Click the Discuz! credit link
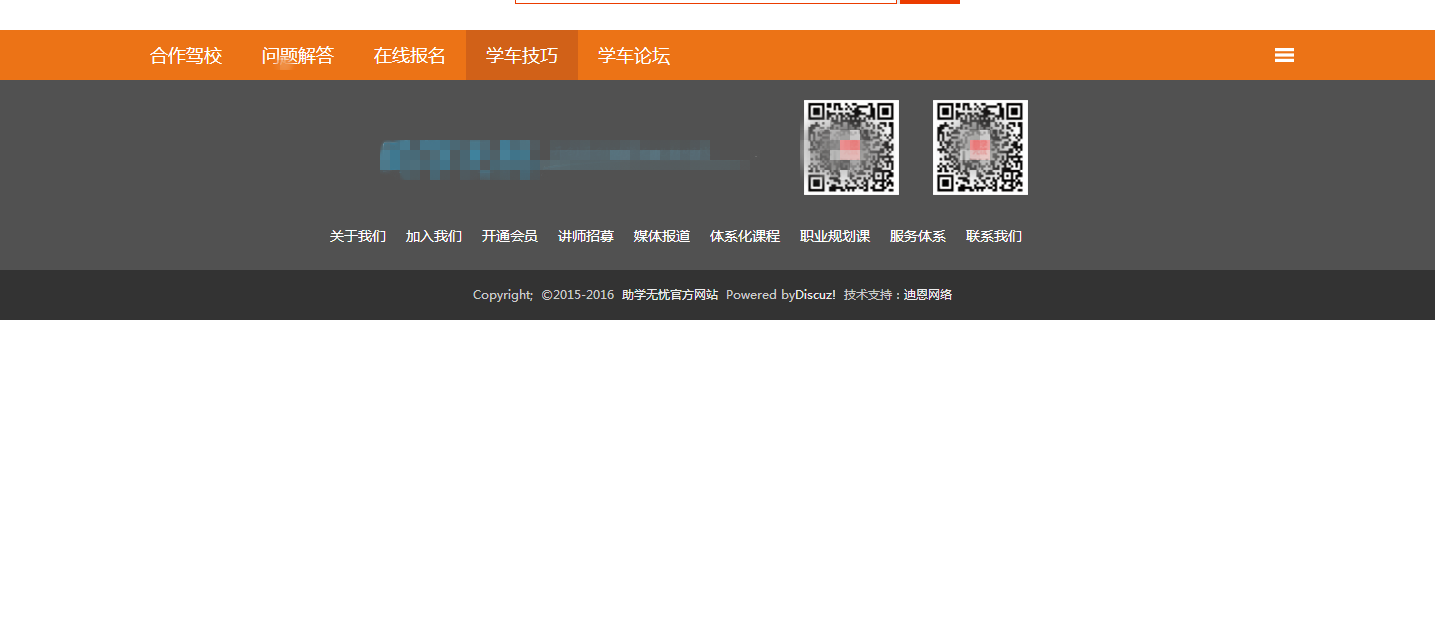This screenshot has height=641, width=1435. (x=817, y=295)
